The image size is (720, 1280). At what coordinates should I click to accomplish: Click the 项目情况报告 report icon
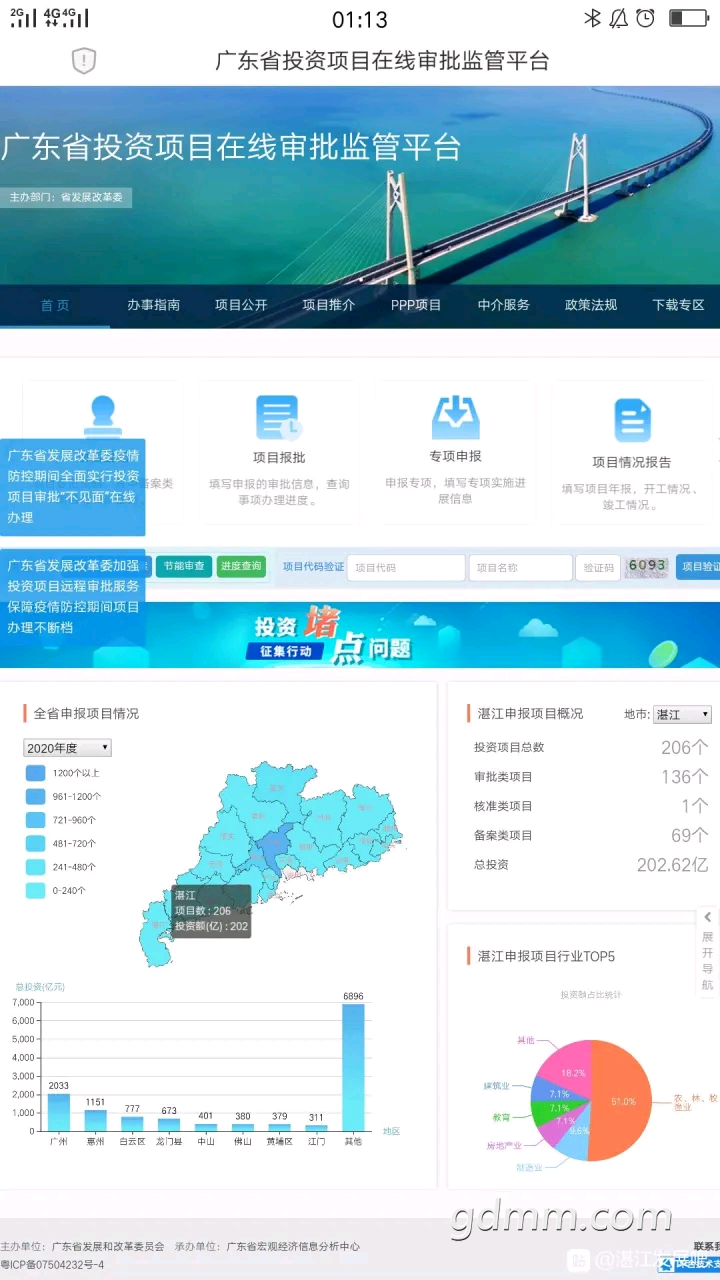[x=632, y=420]
